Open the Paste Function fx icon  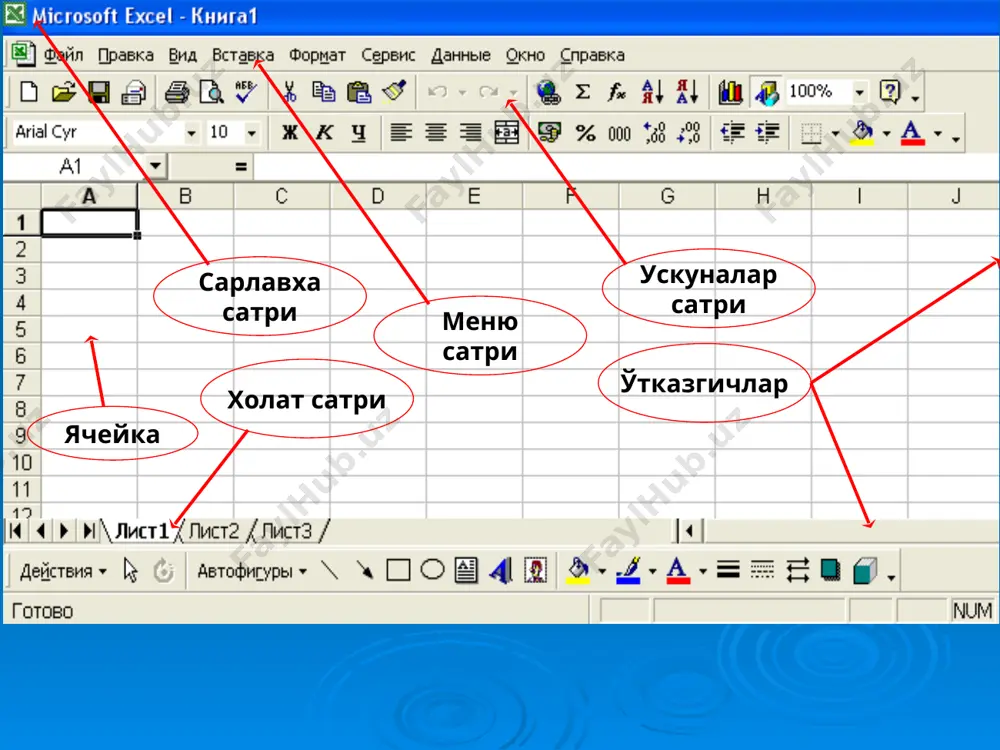(617, 92)
